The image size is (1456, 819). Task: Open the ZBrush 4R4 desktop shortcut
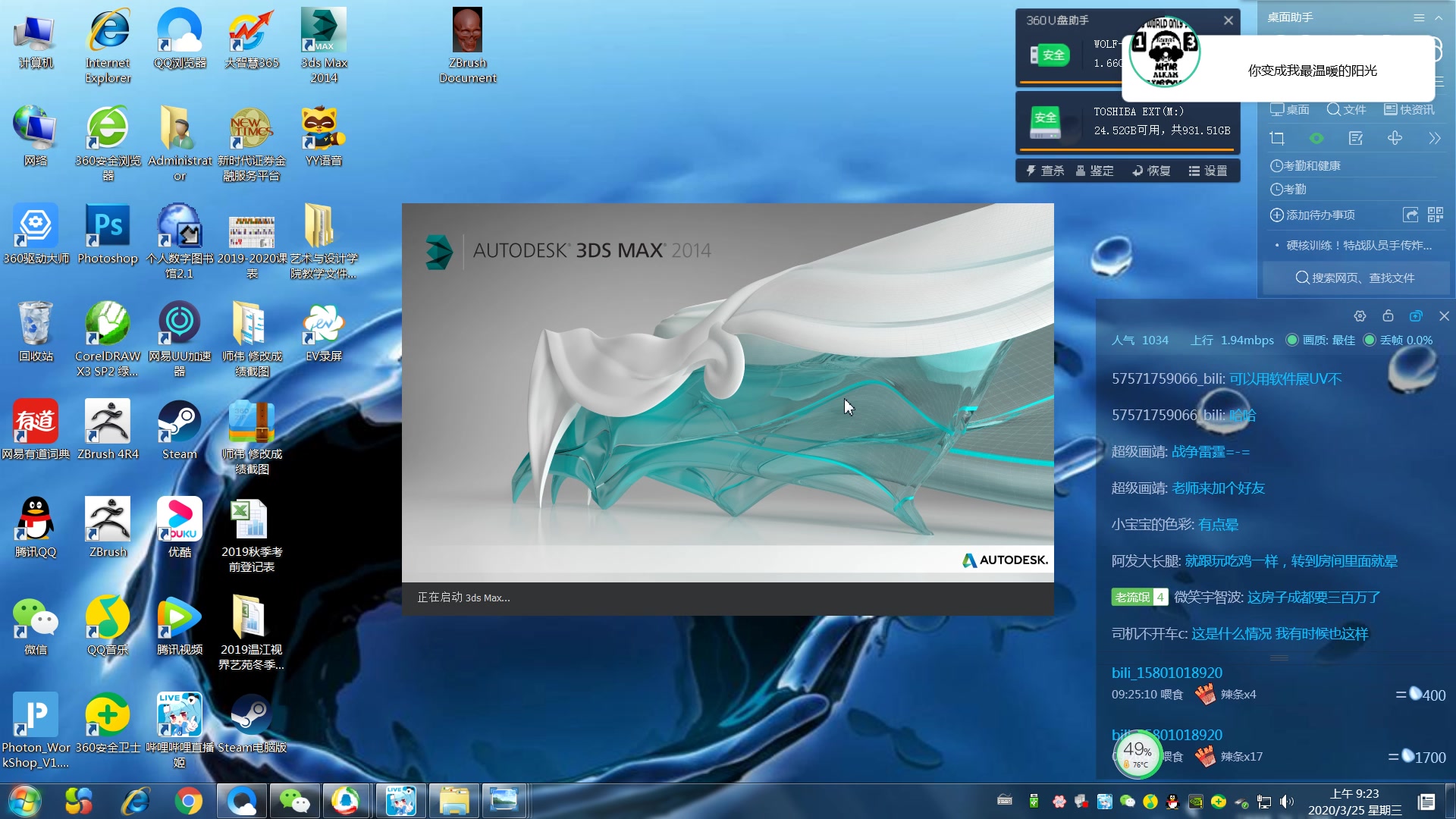pos(108,429)
